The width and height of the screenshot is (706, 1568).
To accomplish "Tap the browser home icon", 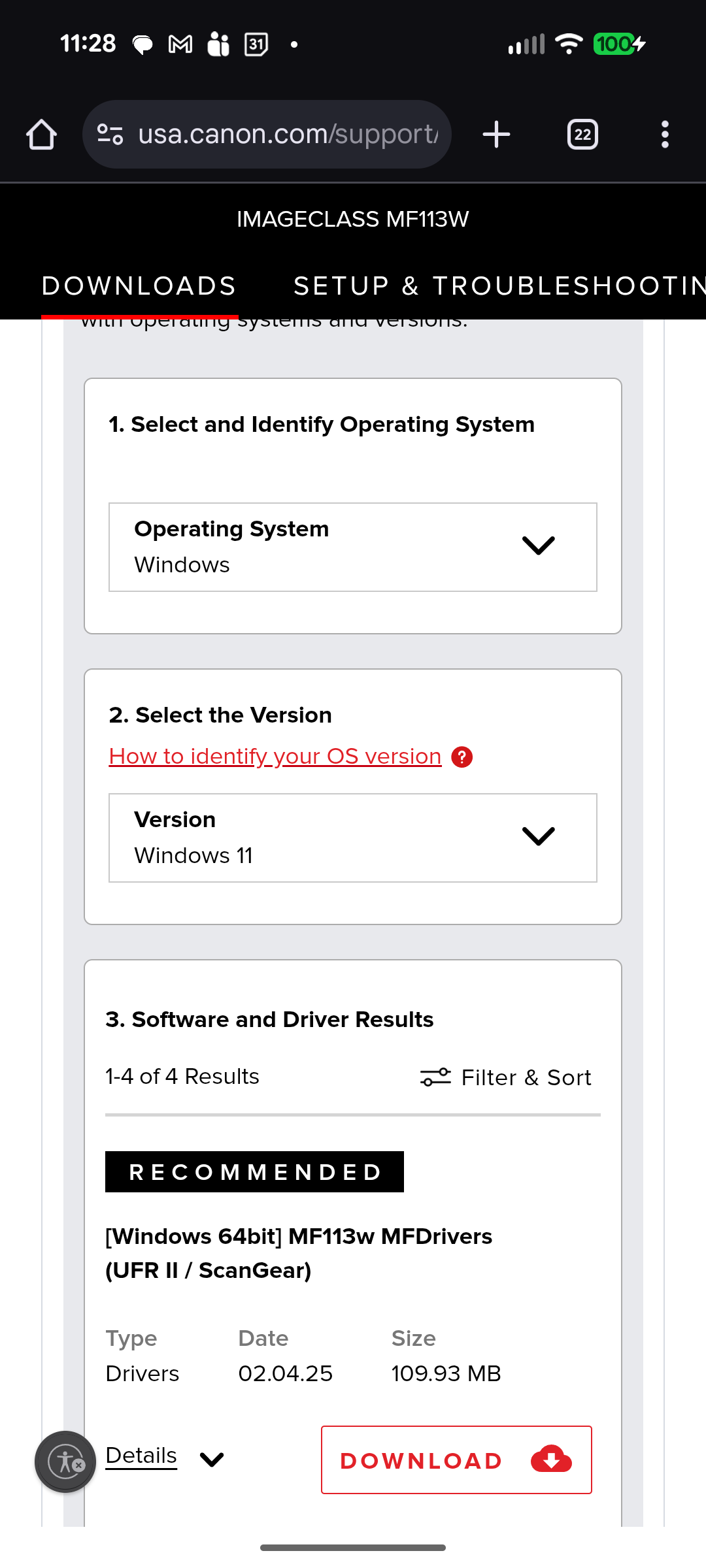I will click(41, 135).
